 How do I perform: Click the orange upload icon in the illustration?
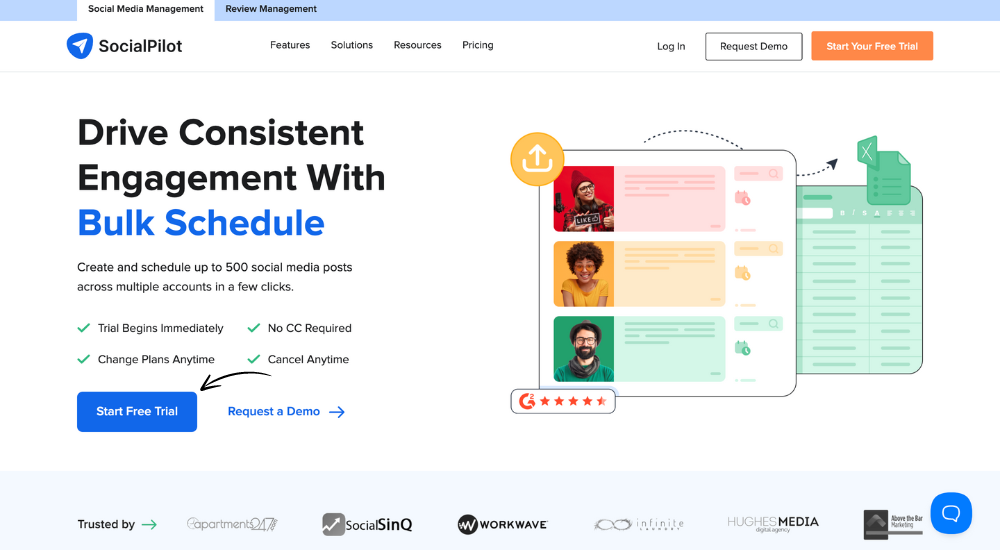click(537, 159)
